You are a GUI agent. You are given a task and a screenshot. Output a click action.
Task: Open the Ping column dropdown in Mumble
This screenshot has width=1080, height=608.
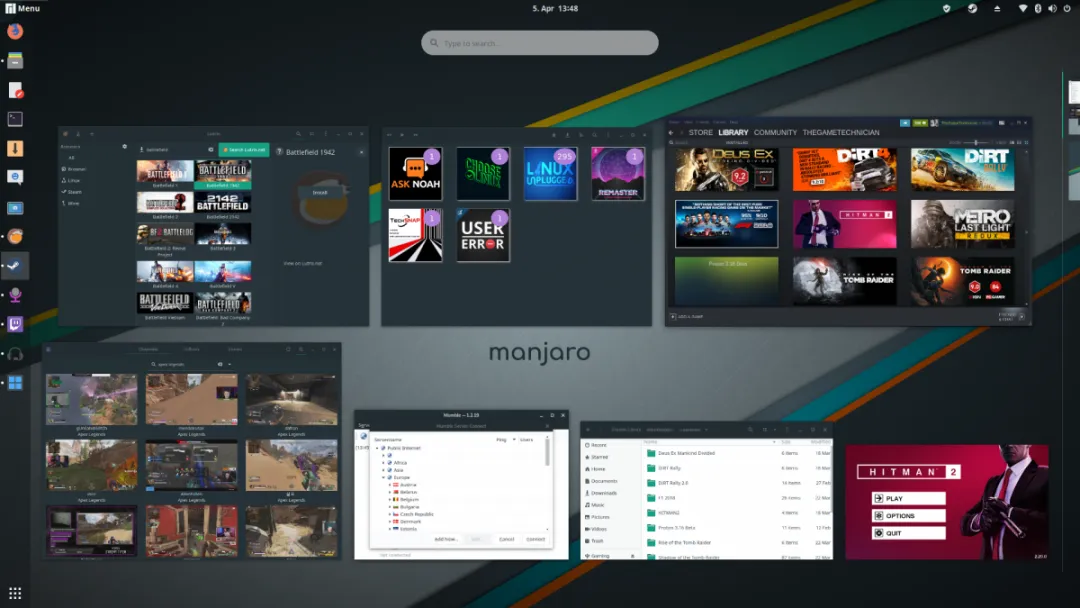[514, 439]
